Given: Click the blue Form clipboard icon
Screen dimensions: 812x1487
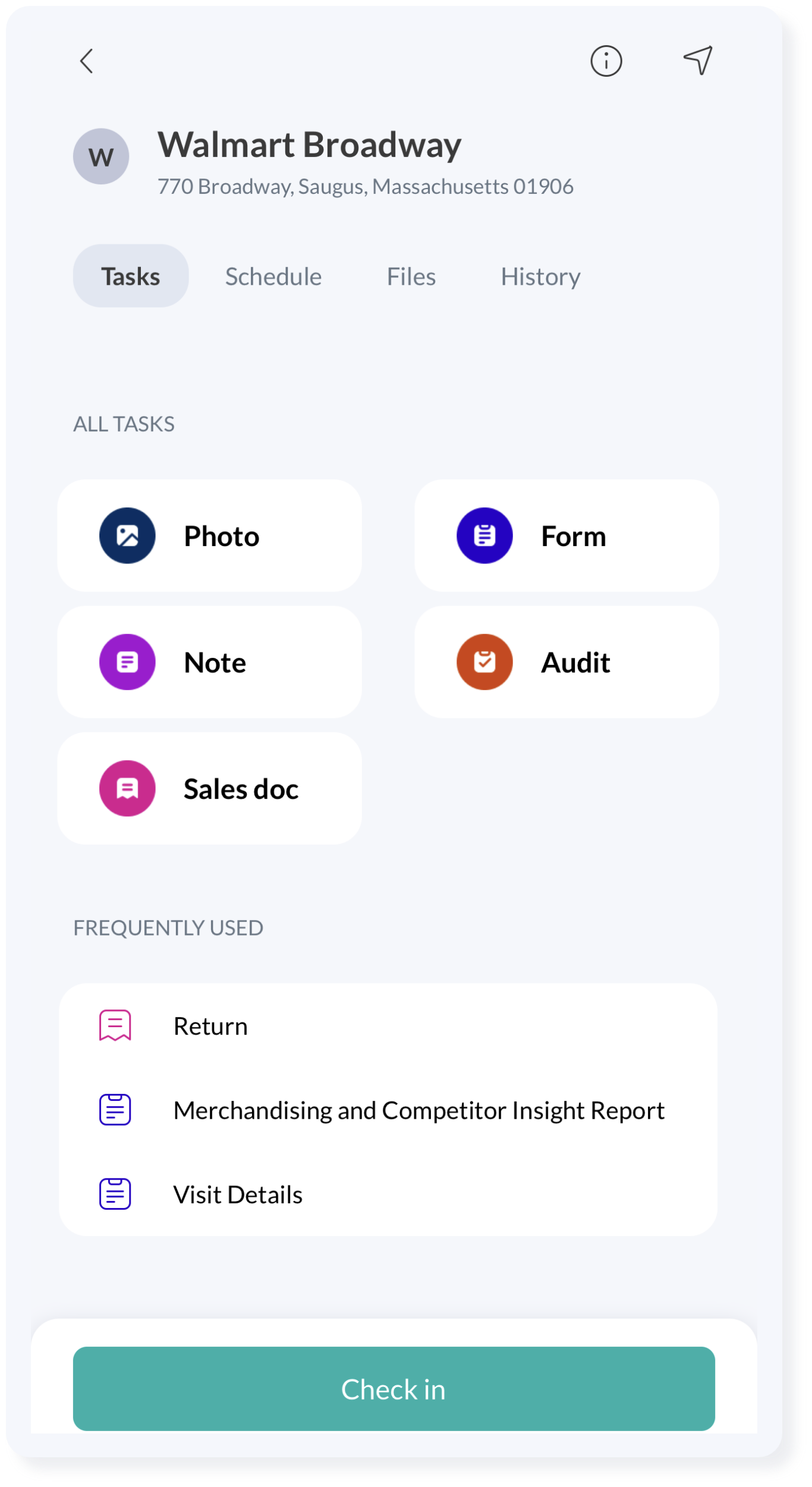Looking at the screenshot, I should [x=484, y=535].
